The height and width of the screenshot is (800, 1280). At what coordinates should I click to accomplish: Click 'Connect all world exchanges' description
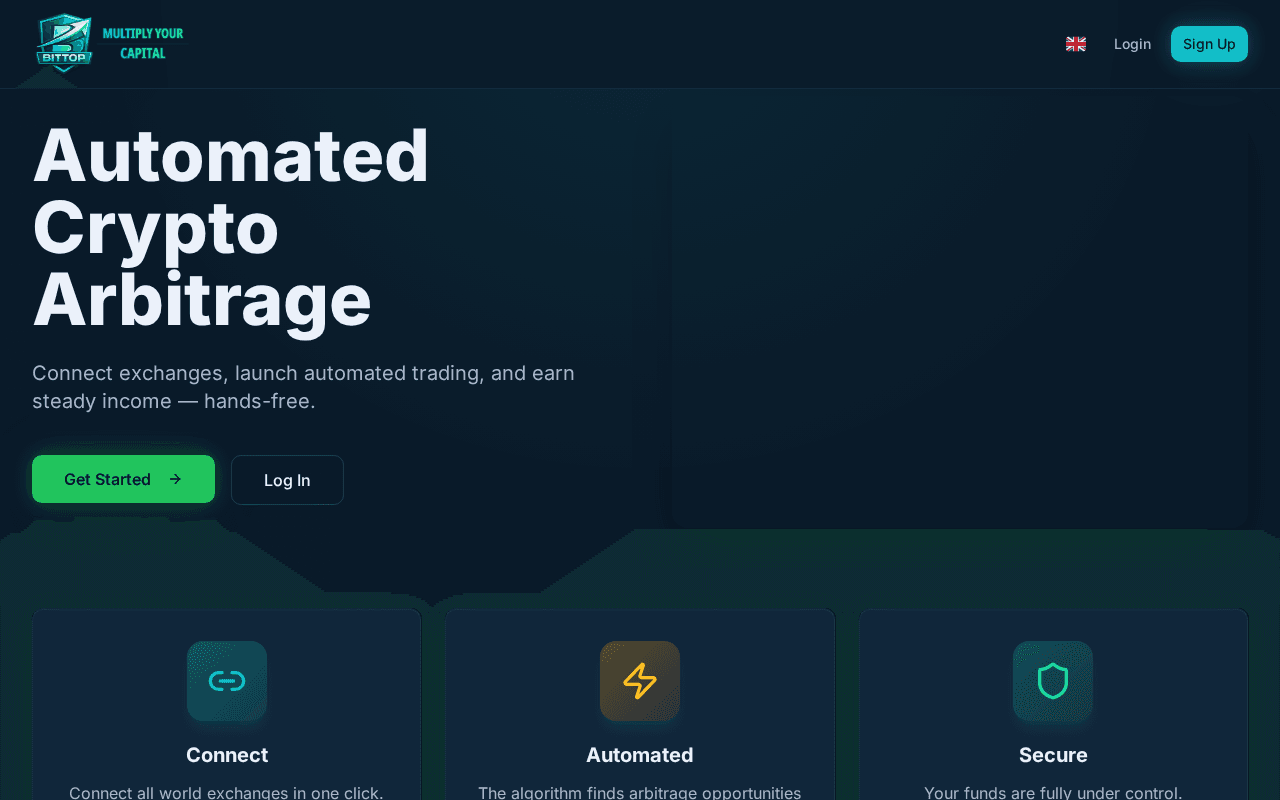[226, 792]
